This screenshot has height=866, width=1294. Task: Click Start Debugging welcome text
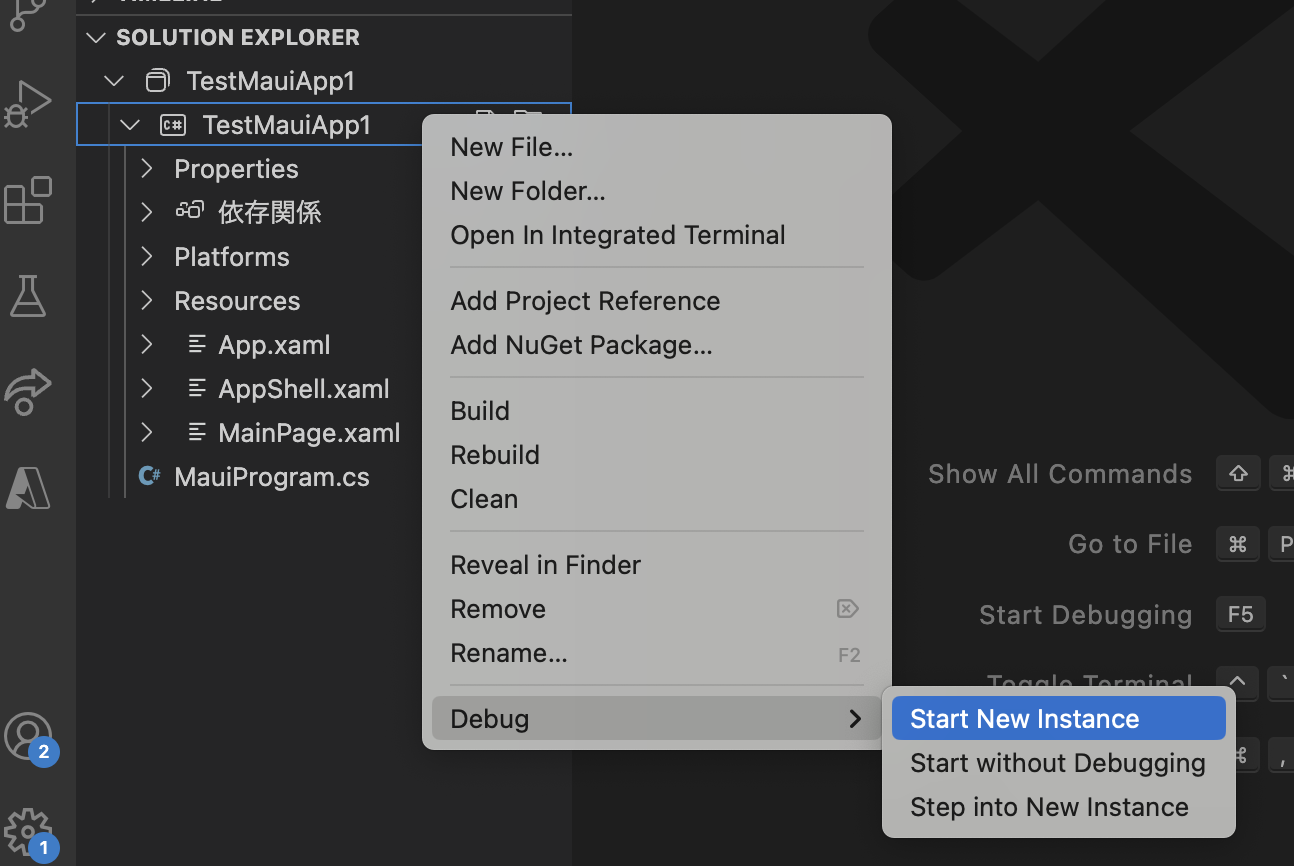[x=1086, y=614]
